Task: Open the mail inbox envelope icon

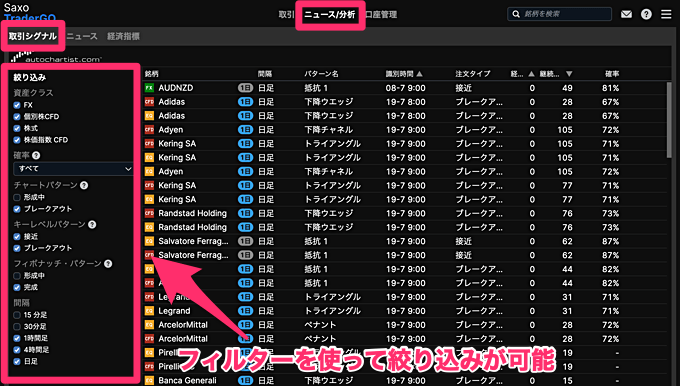Action: pos(626,14)
